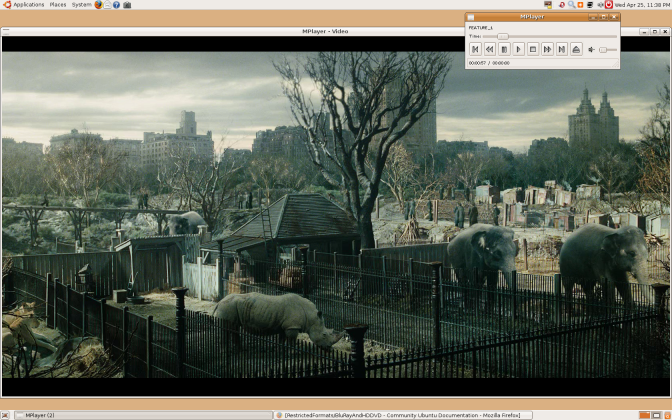Image resolution: width=672 pixels, height=420 pixels.
Task: Open the Places menu
Action: tap(58, 5)
